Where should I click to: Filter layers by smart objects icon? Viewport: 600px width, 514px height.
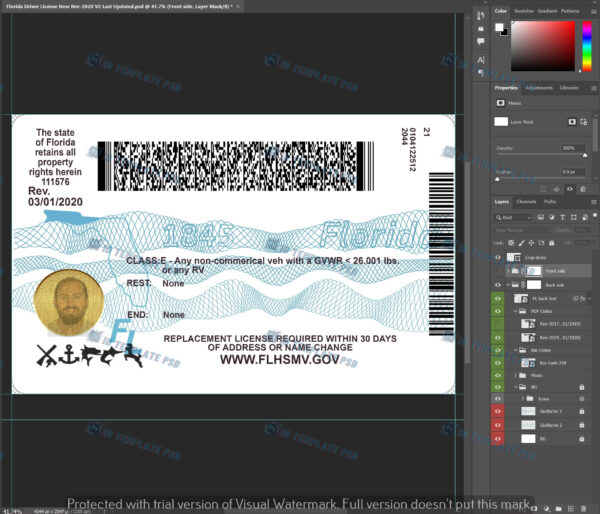(x=585, y=217)
